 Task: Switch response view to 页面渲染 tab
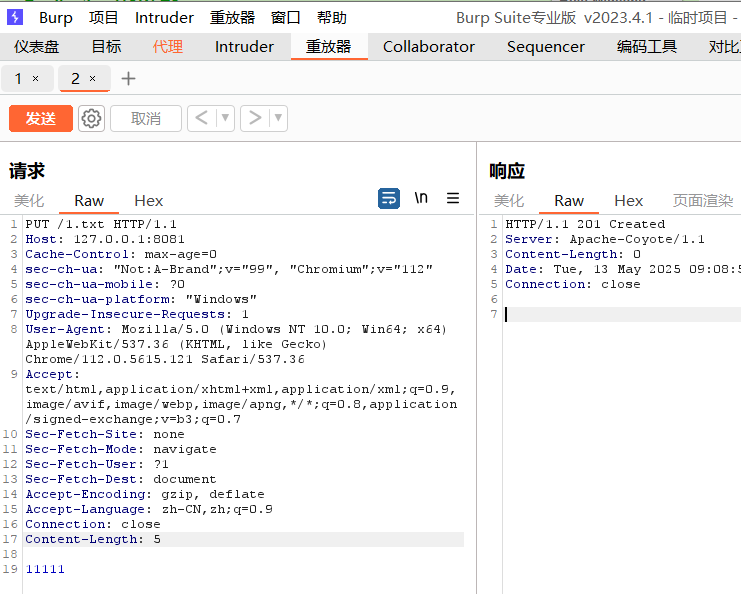[702, 201]
